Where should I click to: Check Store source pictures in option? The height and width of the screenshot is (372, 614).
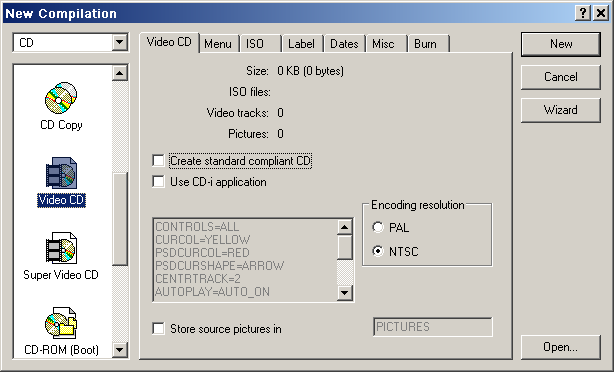pos(158,329)
